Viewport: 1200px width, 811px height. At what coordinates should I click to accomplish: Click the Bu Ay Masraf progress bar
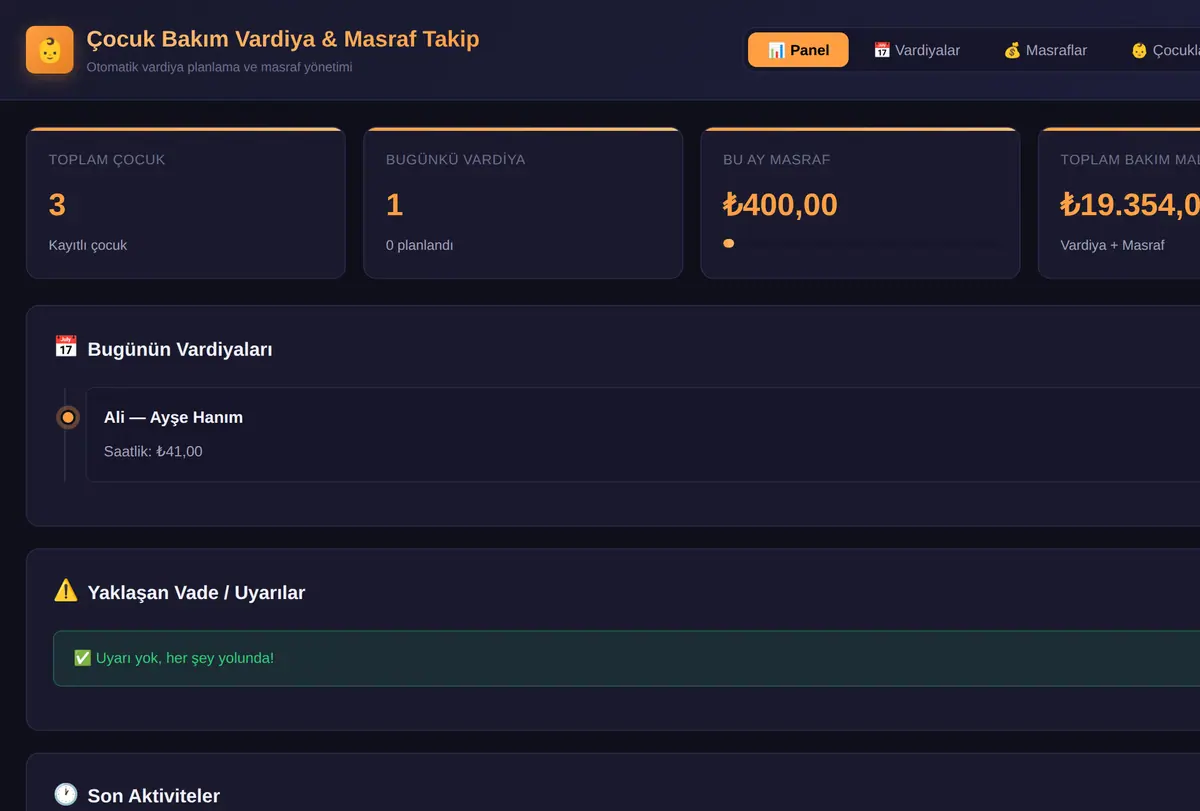[x=860, y=243]
